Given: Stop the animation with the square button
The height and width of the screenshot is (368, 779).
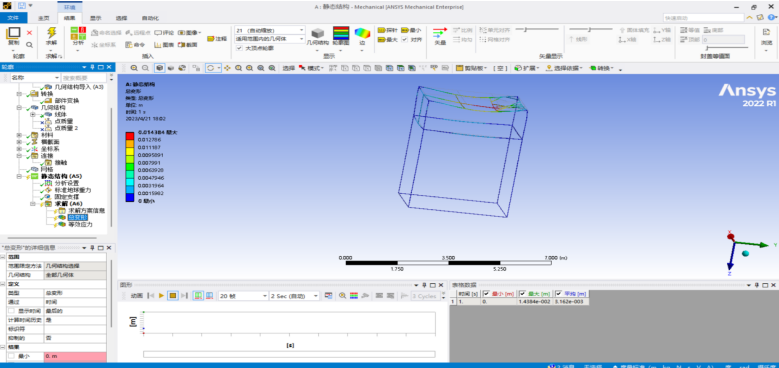Looking at the screenshot, I should 172,295.
